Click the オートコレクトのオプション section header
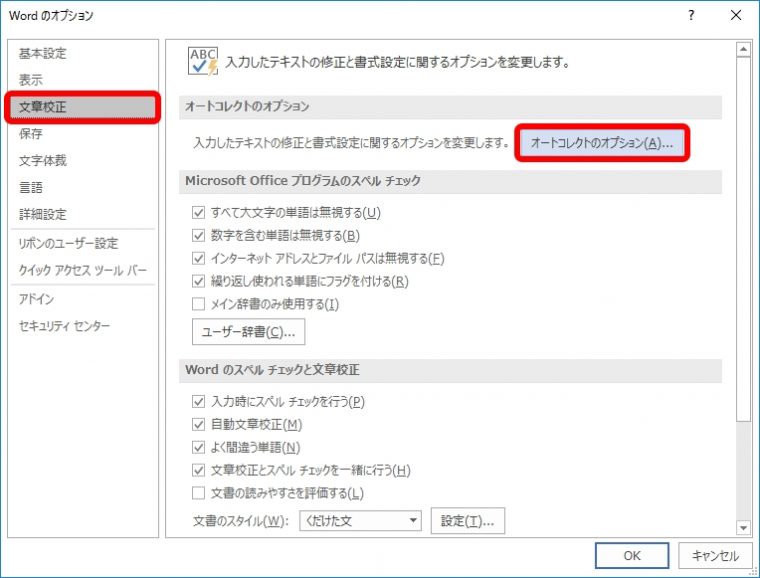Screen dimensions: 760x578 tap(450, 107)
